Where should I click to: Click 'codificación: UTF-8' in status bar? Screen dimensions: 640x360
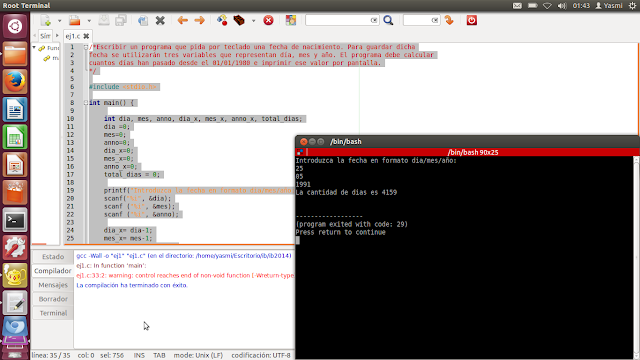[x=261, y=356]
